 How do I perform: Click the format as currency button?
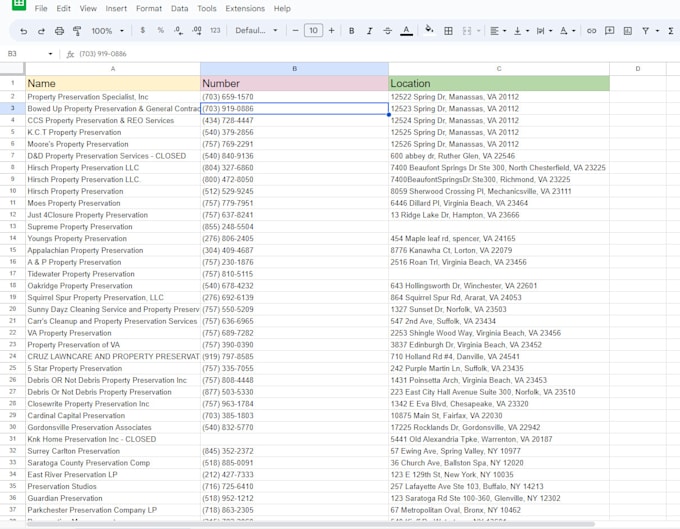pyautogui.click(x=143, y=31)
